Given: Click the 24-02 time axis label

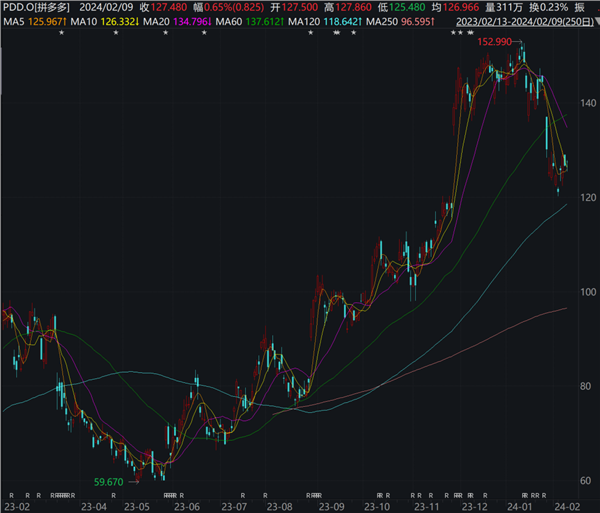Looking at the screenshot, I should 567,507.
